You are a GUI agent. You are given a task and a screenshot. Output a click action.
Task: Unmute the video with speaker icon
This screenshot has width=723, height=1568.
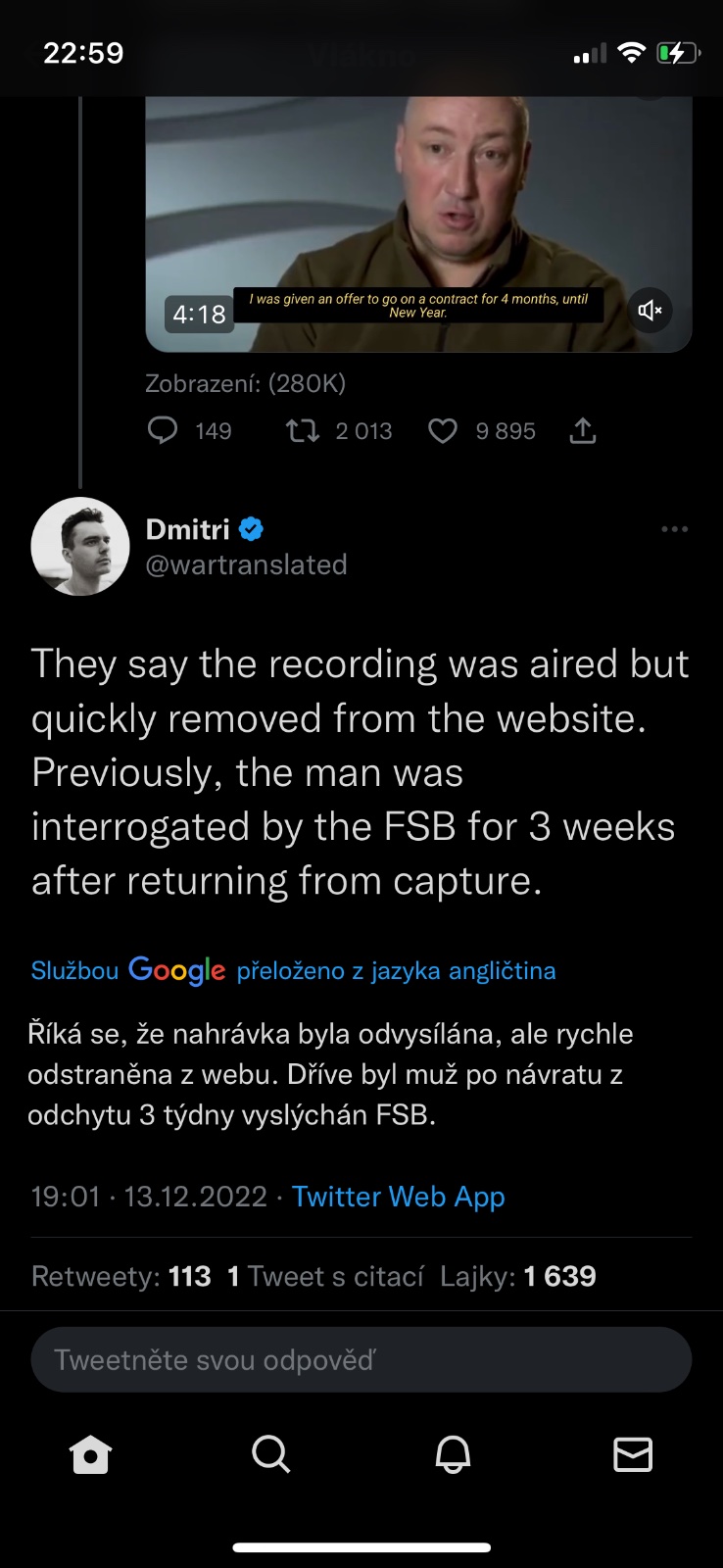651,312
